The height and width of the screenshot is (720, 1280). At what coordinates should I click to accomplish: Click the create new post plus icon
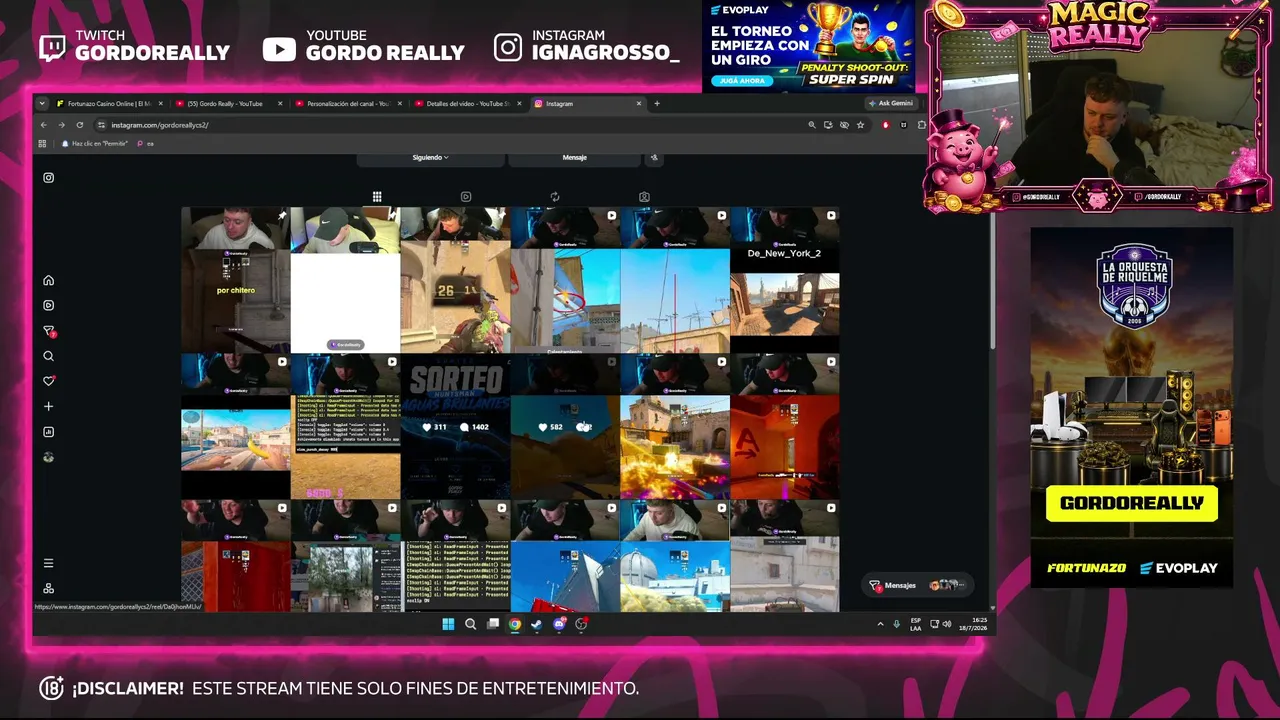48,407
